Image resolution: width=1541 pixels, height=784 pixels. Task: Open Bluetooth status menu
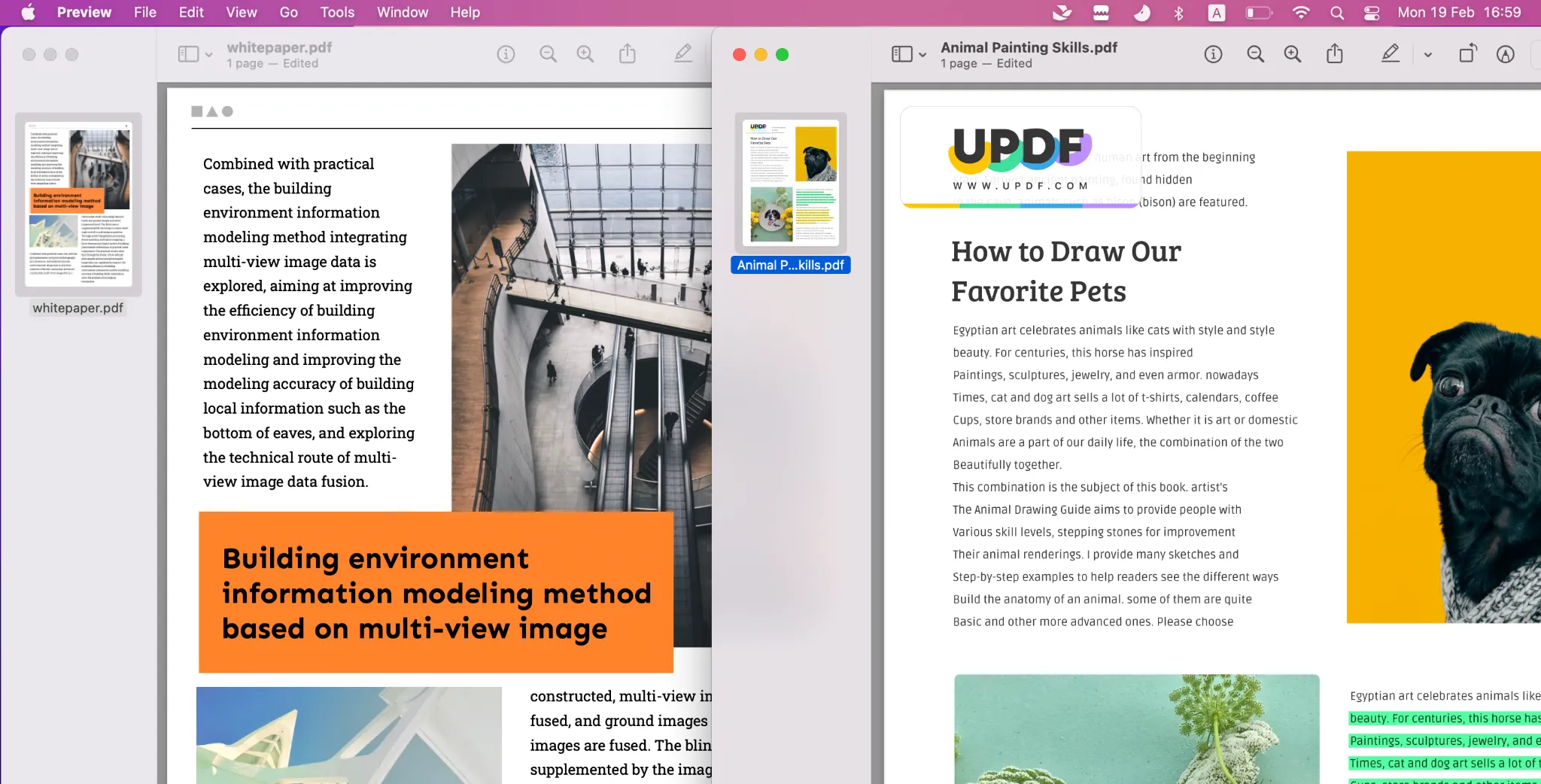tap(1179, 12)
